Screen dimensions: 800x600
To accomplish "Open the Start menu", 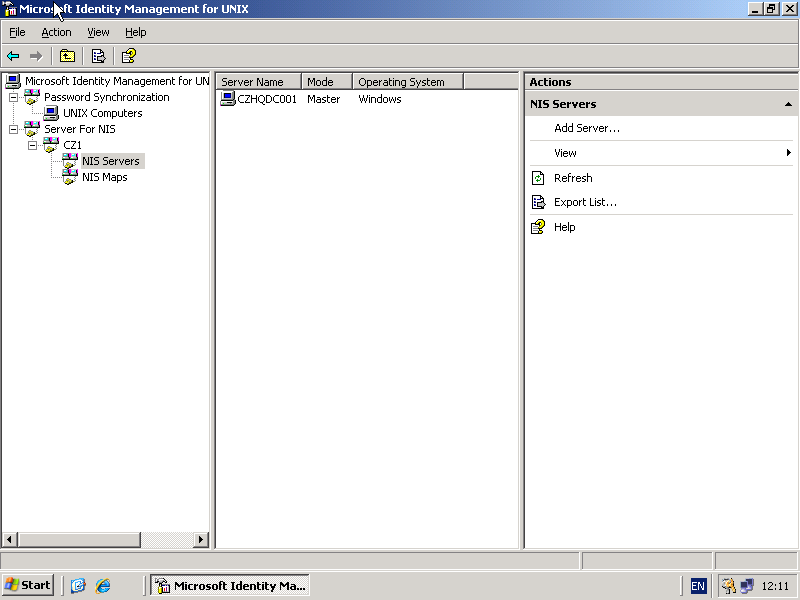I will [x=28, y=585].
